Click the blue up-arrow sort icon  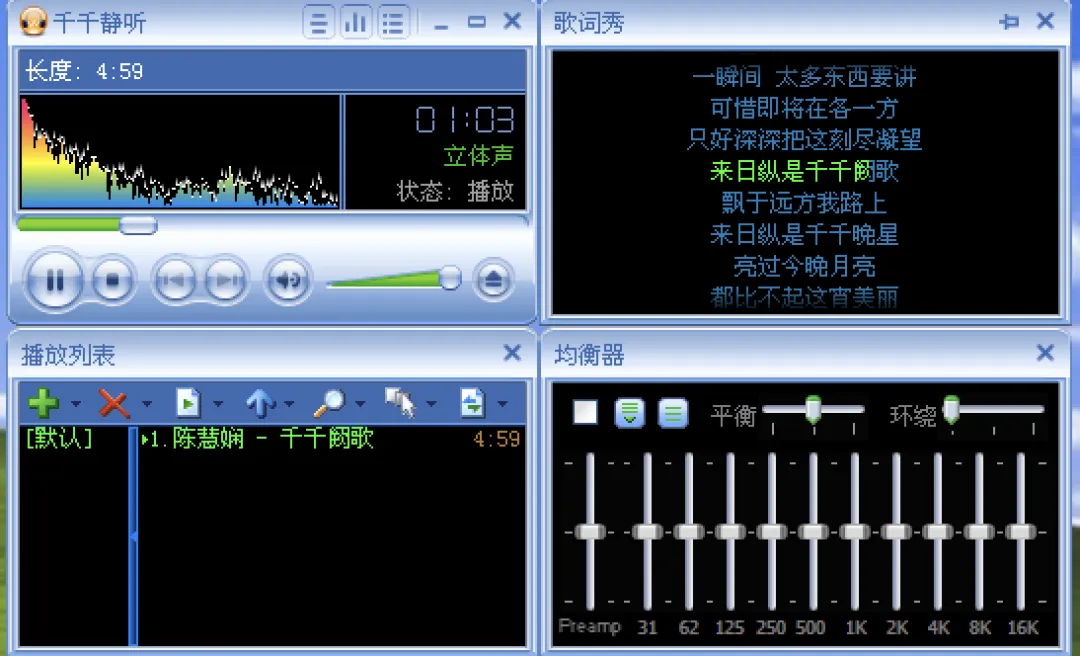[260, 404]
